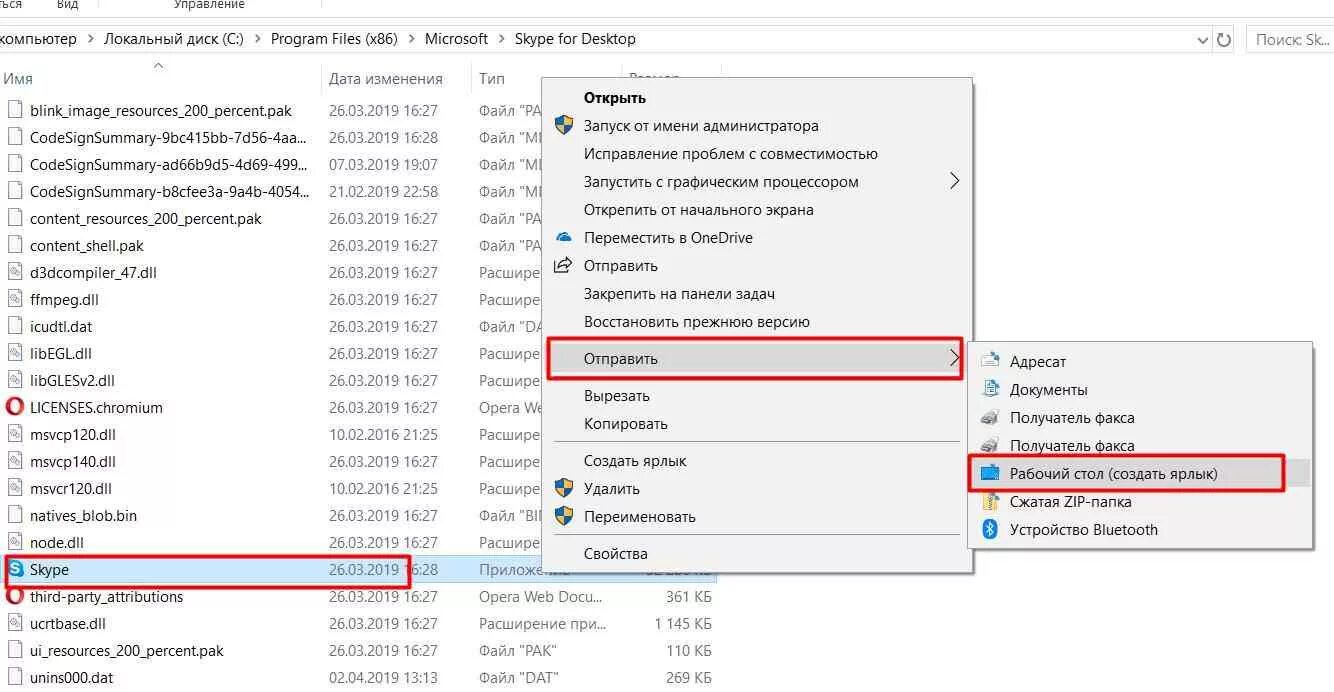Click the Адресат mail icon in submenu
1334x692 pixels.
tap(990, 362)
